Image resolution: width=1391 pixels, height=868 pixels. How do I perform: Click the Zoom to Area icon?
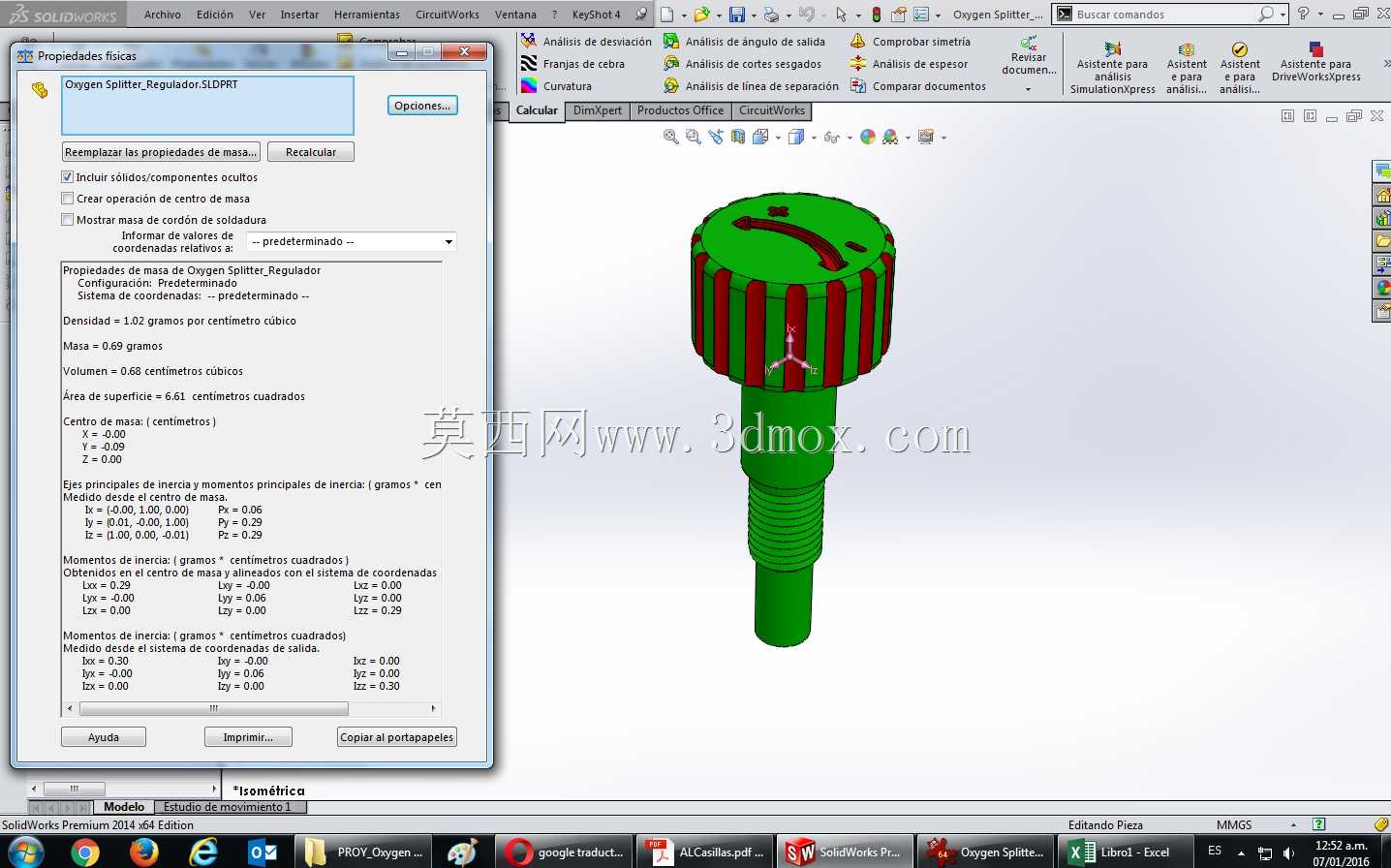click(x=693, y=138)
